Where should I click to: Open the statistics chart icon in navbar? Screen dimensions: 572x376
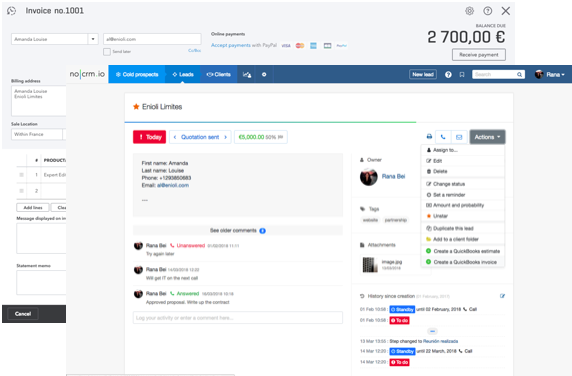(247, 74)
